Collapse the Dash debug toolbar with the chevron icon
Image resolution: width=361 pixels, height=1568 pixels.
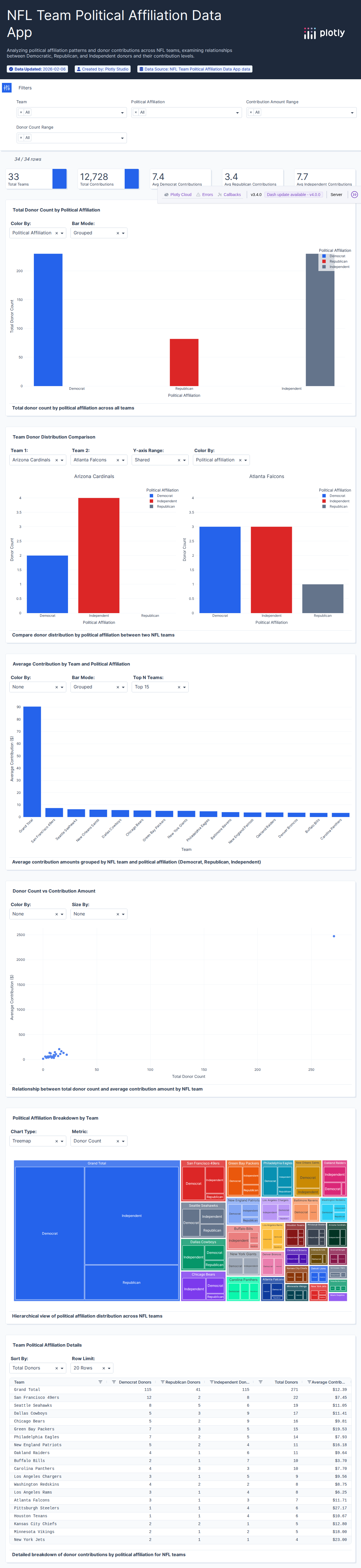[354, 194]
